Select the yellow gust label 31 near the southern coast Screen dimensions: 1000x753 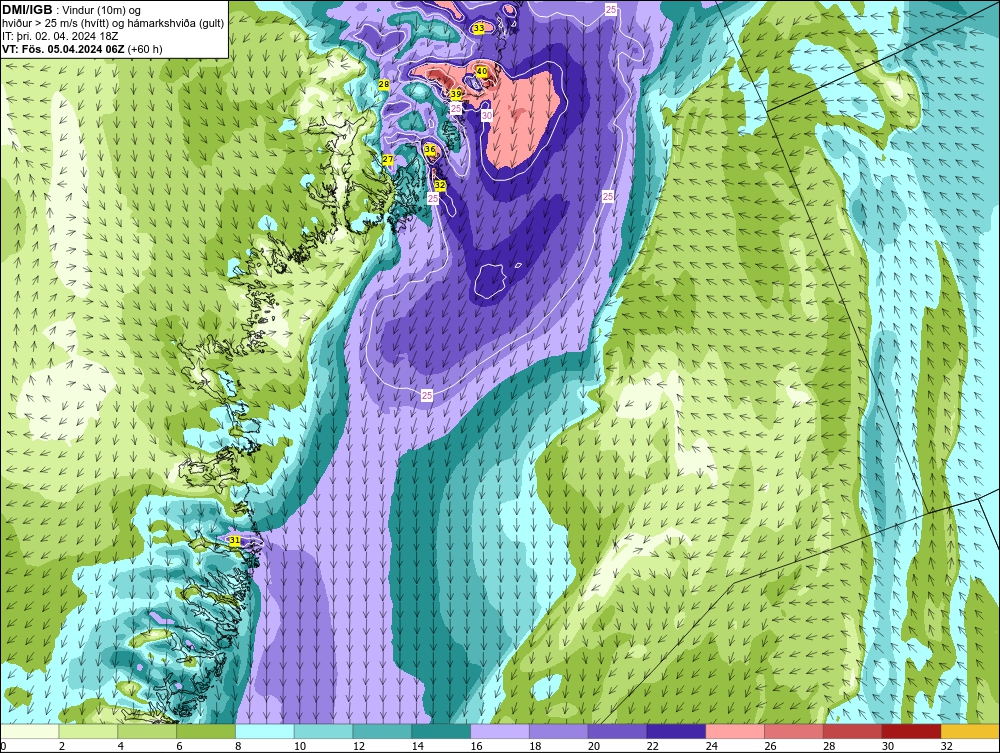[x=235, y=541]
